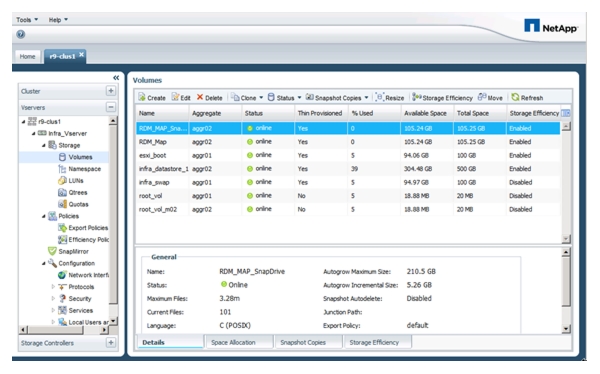The image size is (600, 374).
Task: Open SnapMirror in the tree
Action: click(x=68, y=252)
